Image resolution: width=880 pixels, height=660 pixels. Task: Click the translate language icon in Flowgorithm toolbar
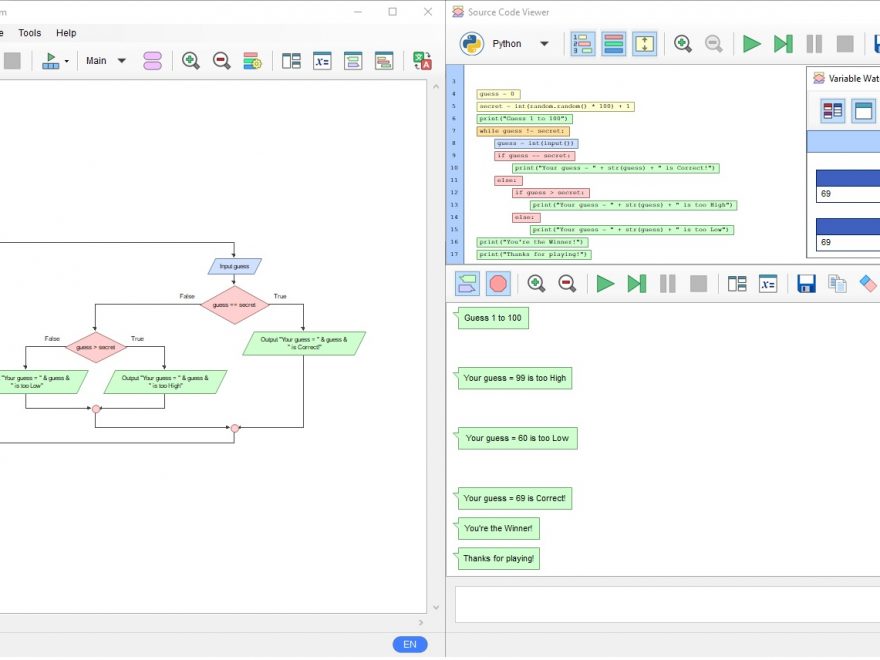pyautogui.click(x=422, y=61)
